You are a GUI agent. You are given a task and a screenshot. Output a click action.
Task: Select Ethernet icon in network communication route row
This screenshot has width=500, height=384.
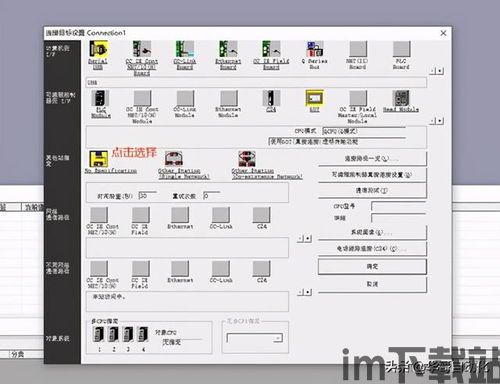(x=180, y=215)
